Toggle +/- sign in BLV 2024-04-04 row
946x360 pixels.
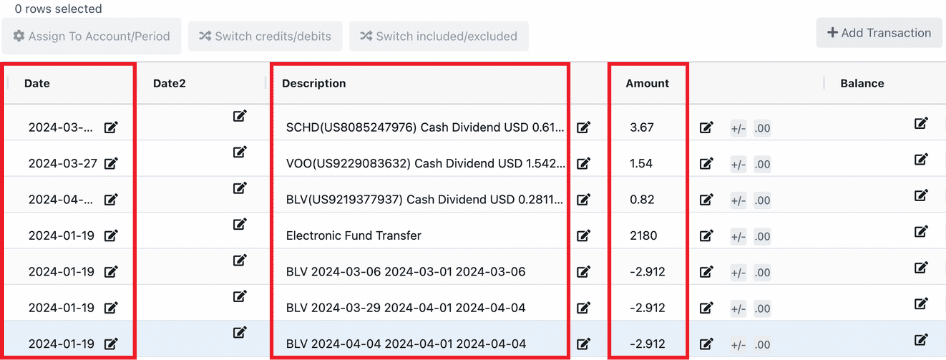pos(738,345)
